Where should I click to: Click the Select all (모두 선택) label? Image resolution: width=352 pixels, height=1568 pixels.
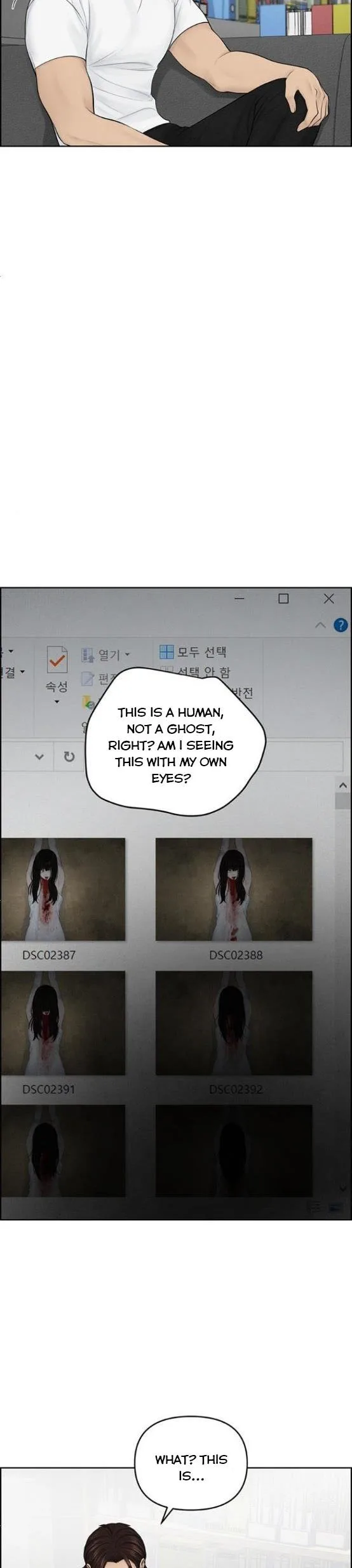click(201, 652)
